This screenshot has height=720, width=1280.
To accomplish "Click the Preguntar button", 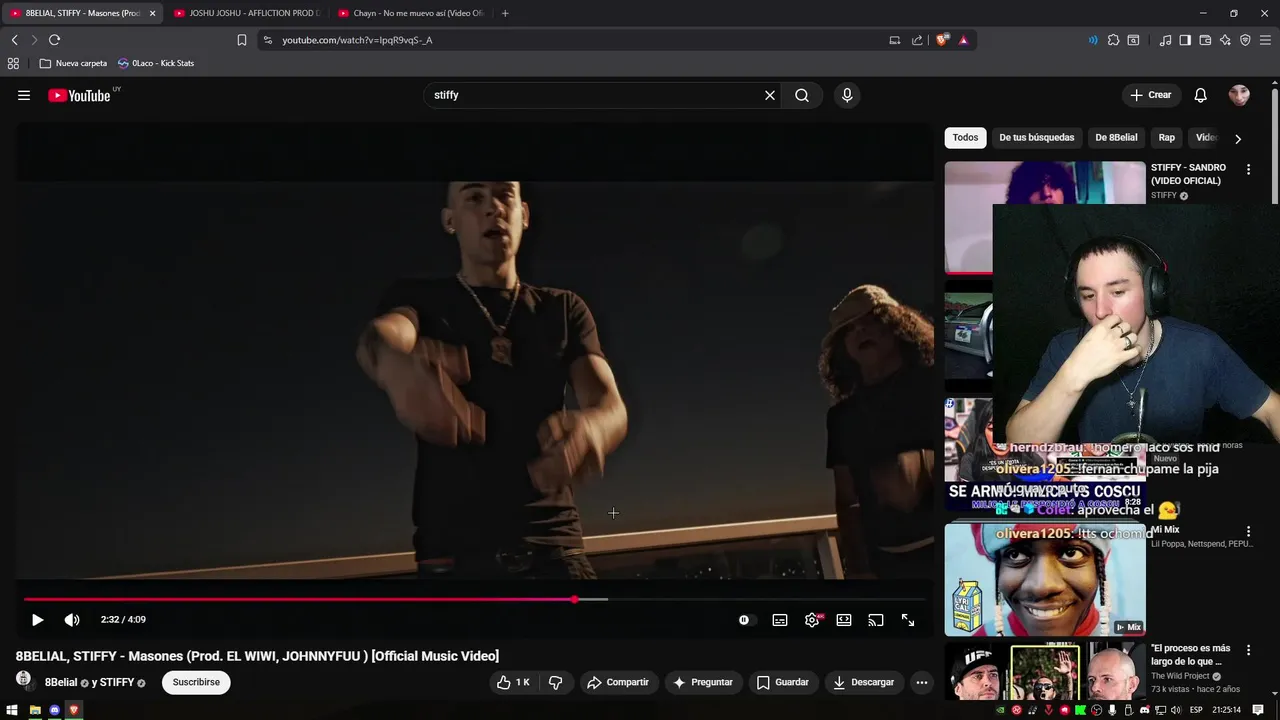I will (703, 682).
